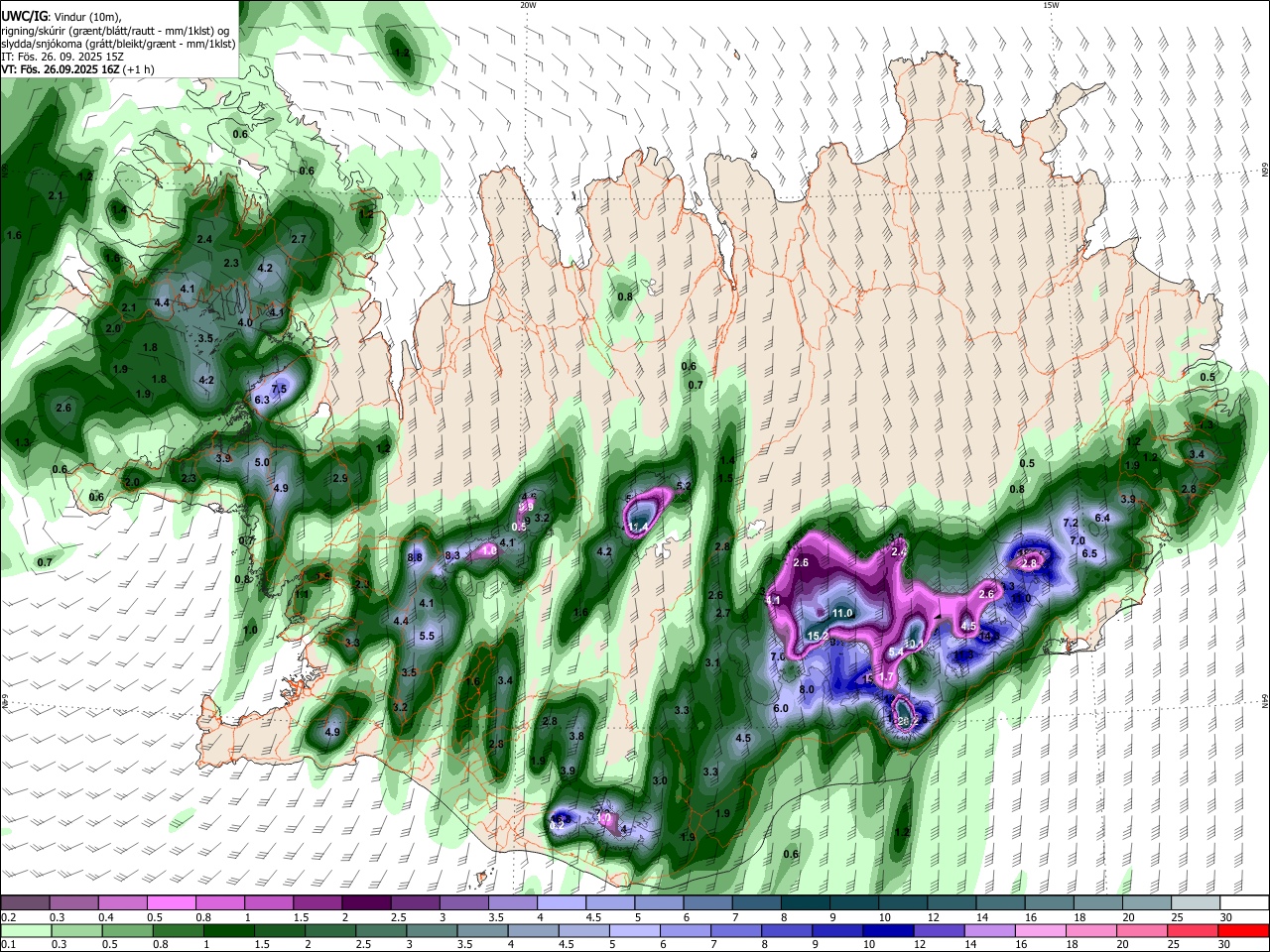Click the '15.2' precipitation value on the map
The height and width of the screenshot is (952, 1270).
(819, 636)
